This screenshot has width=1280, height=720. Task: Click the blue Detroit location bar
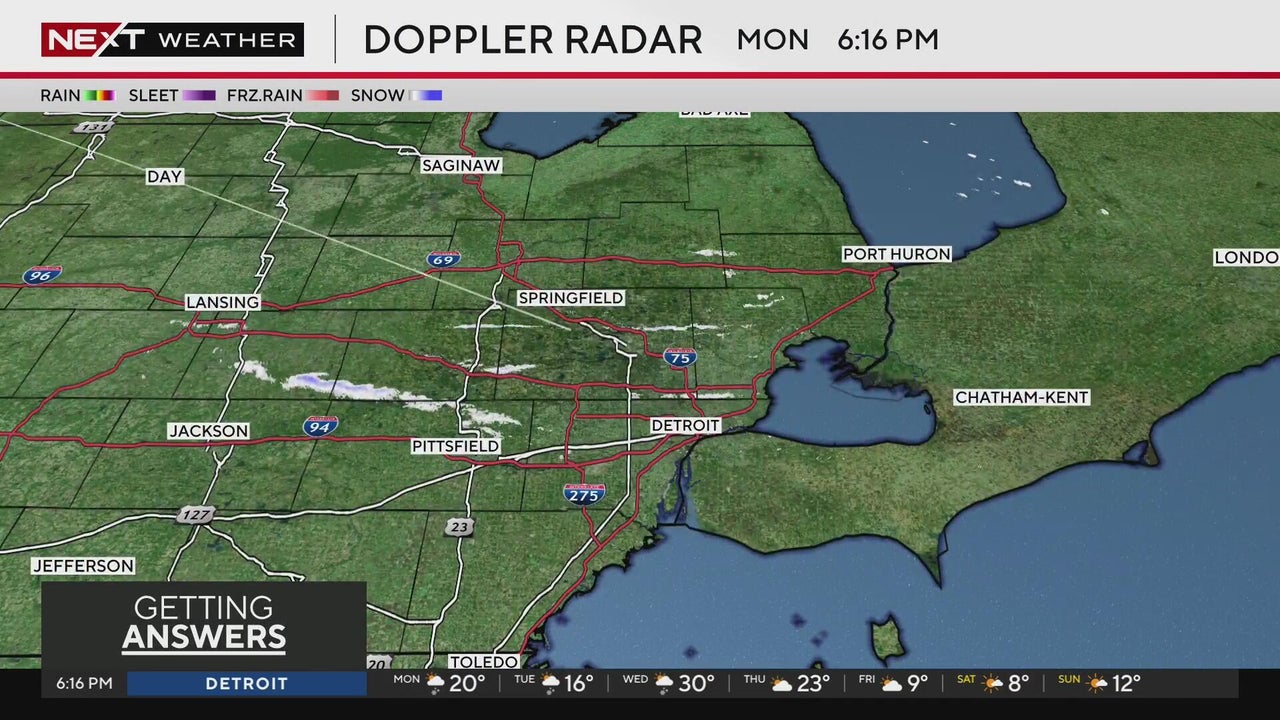pos(246,684)
